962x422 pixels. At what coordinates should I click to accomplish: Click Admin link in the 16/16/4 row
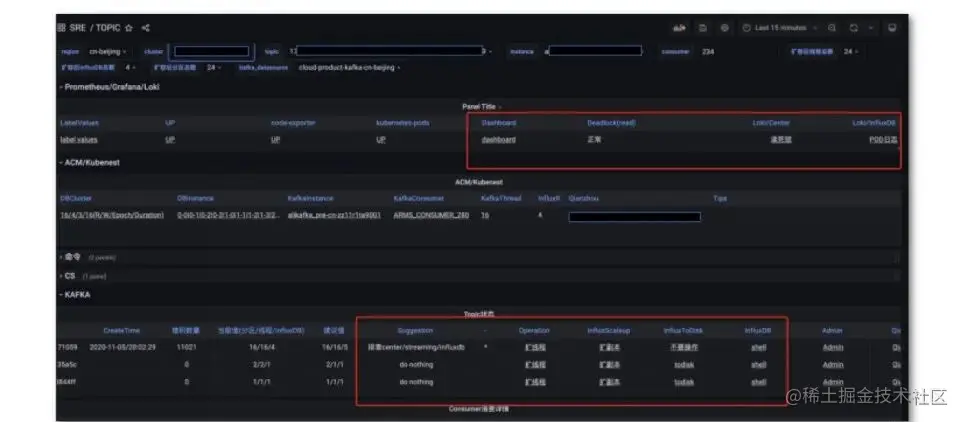pos(833,347)
